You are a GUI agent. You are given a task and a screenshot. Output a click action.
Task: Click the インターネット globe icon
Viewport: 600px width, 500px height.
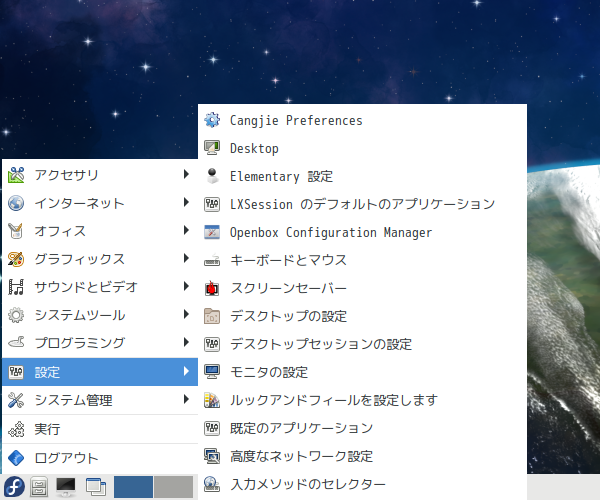point(16,203)
